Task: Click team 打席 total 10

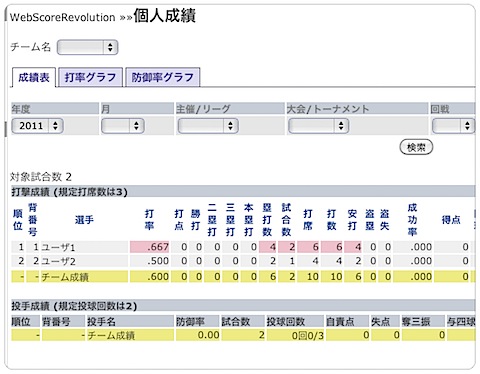Action: click(x=313, y=276)
